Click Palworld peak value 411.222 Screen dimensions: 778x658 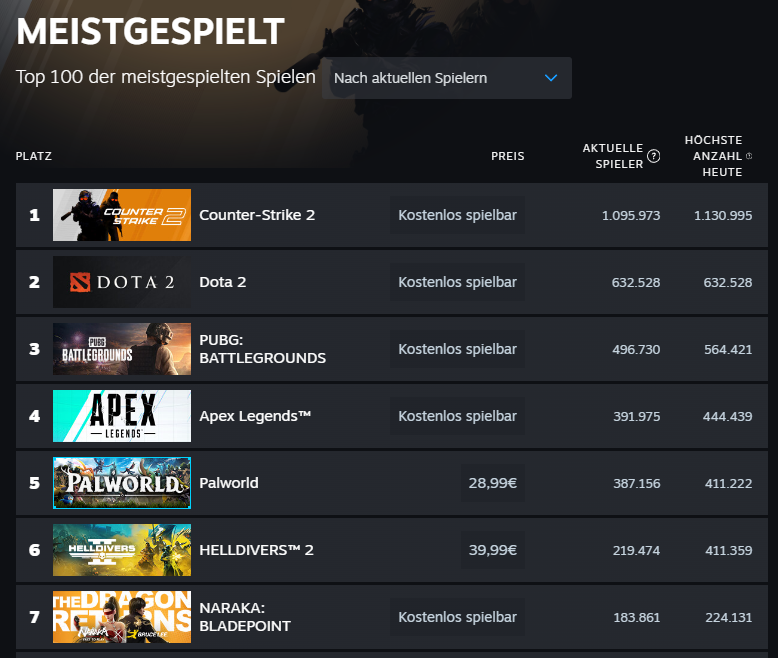coord(728,483)
